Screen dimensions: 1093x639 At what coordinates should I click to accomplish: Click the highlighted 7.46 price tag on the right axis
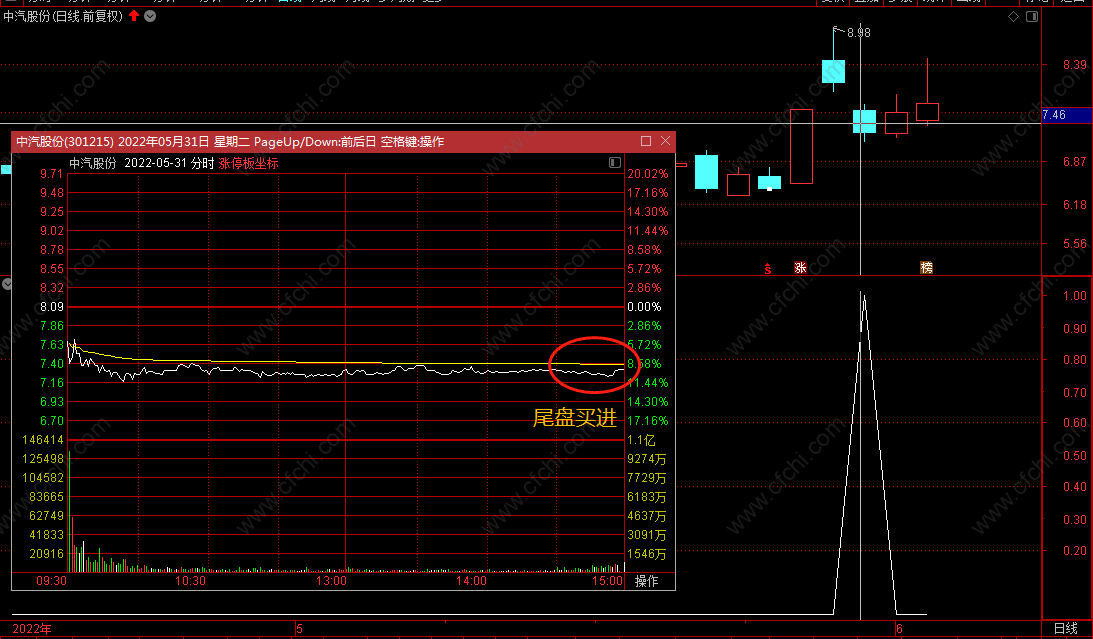tap(1067, 115)
